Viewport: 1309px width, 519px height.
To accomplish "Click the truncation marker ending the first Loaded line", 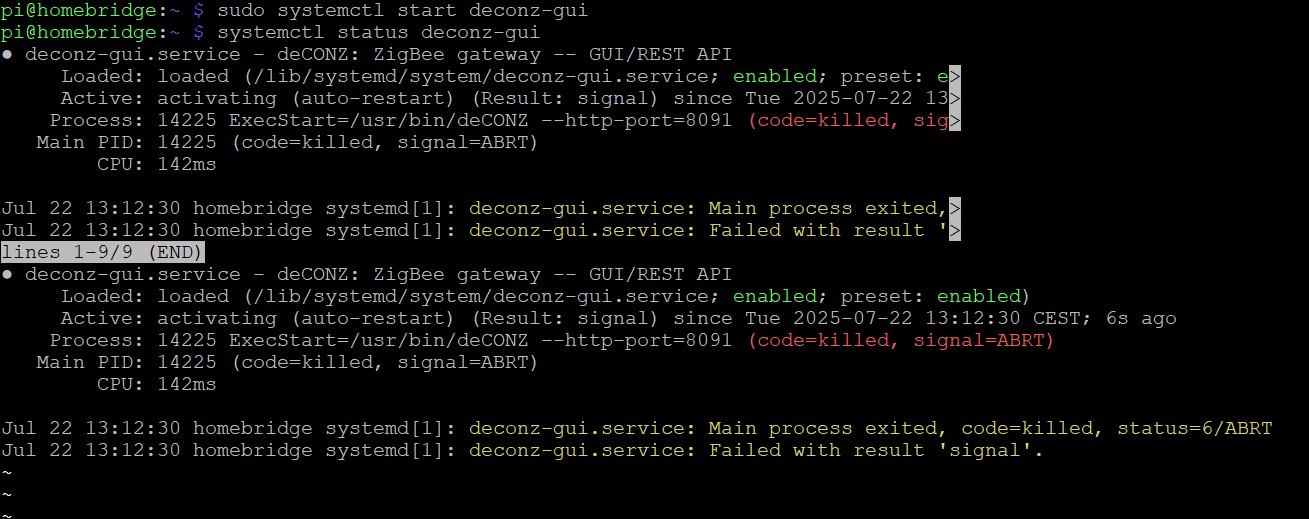I will pyautogui.click(x=955, y=77).
